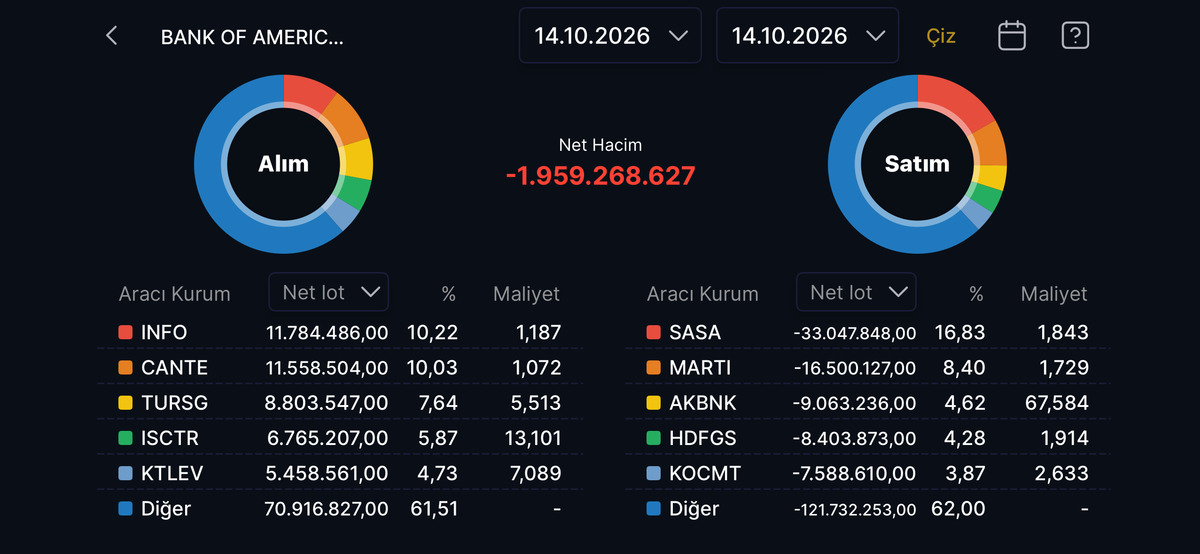Click the BANK OF AMERIC... title
This screenshot has width=1200, height=554.
pos(252,38)
